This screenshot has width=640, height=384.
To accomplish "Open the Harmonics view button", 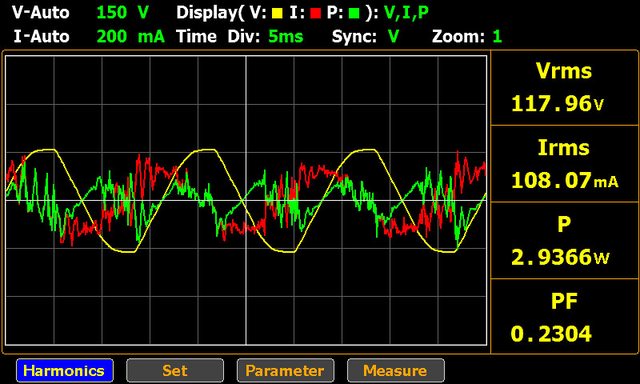I will tap(65, 371).
